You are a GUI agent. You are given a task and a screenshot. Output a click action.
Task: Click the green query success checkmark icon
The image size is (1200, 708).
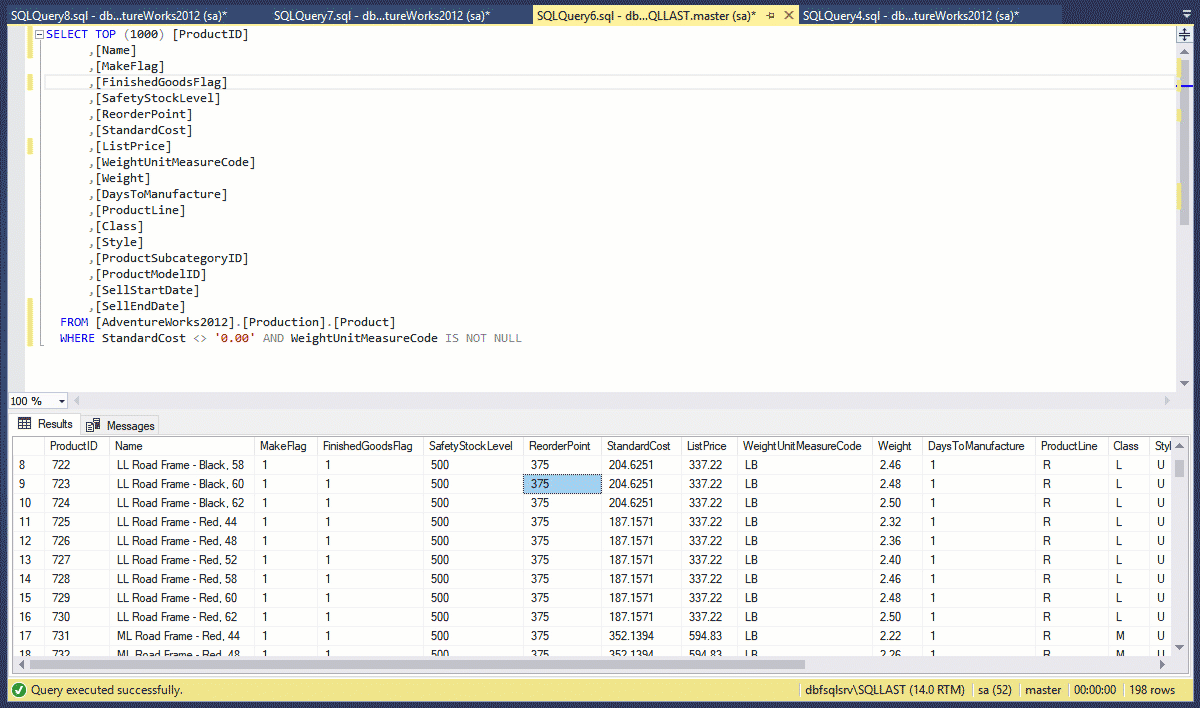(18, 690)
